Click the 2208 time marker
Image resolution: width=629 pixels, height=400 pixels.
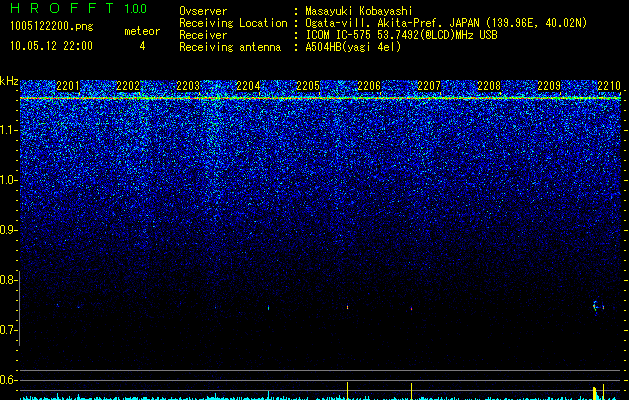pos(489,86)
